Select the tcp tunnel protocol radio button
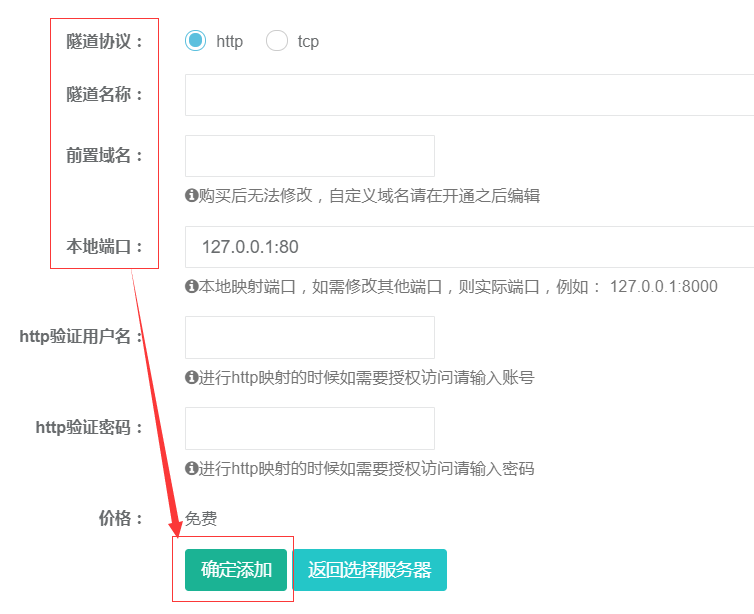Image resolution: width=754 pixels, height=614 pixels. 276,41
